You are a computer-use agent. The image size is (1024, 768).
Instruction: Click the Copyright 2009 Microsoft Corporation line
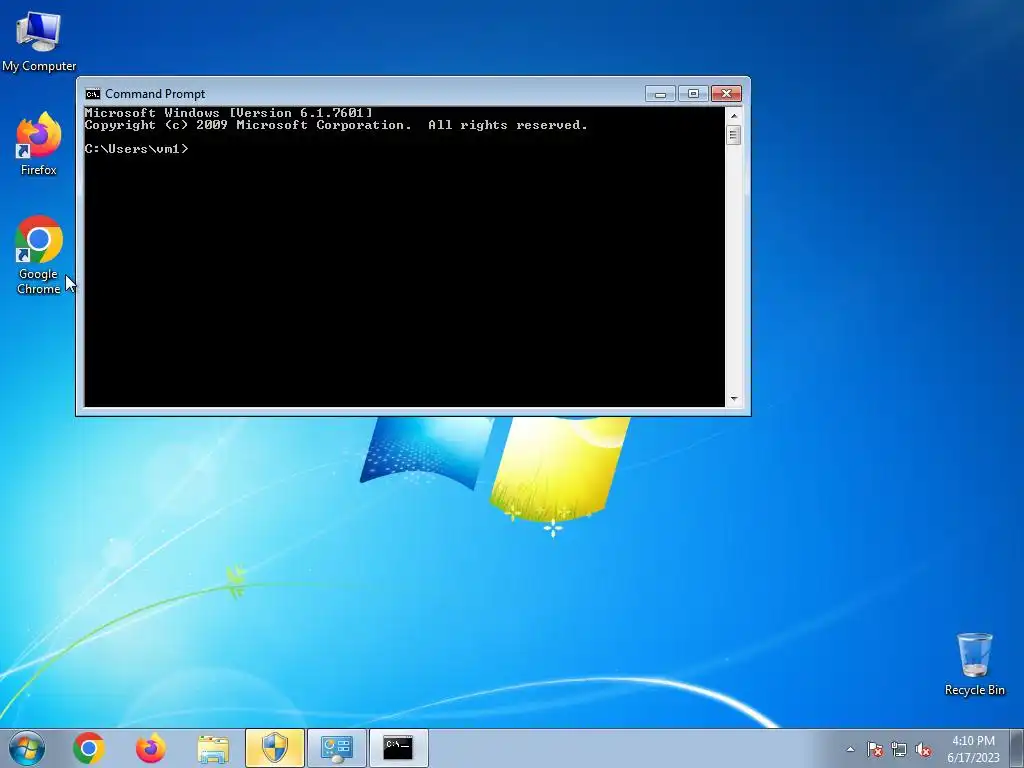coord(336,125)
